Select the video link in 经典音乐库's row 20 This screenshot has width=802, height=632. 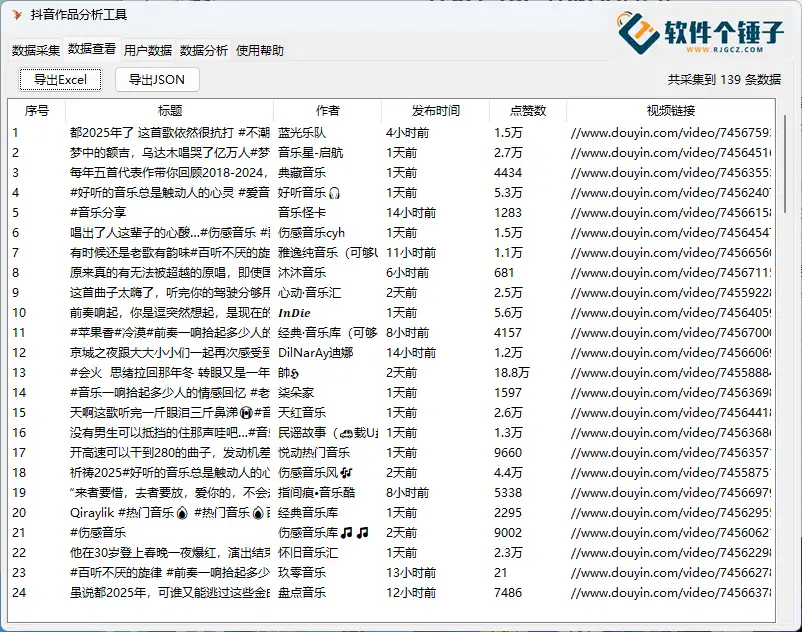point(671,512)
